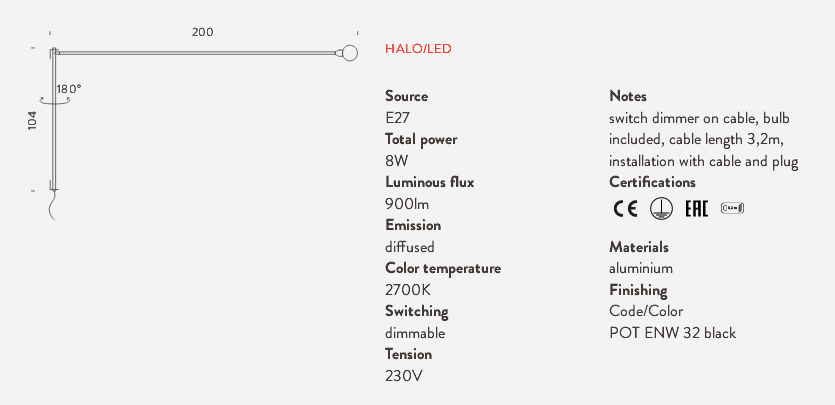Select the POT ENW 32 black code
This screenshot has height=405, width=835.
tap(673, 333)
